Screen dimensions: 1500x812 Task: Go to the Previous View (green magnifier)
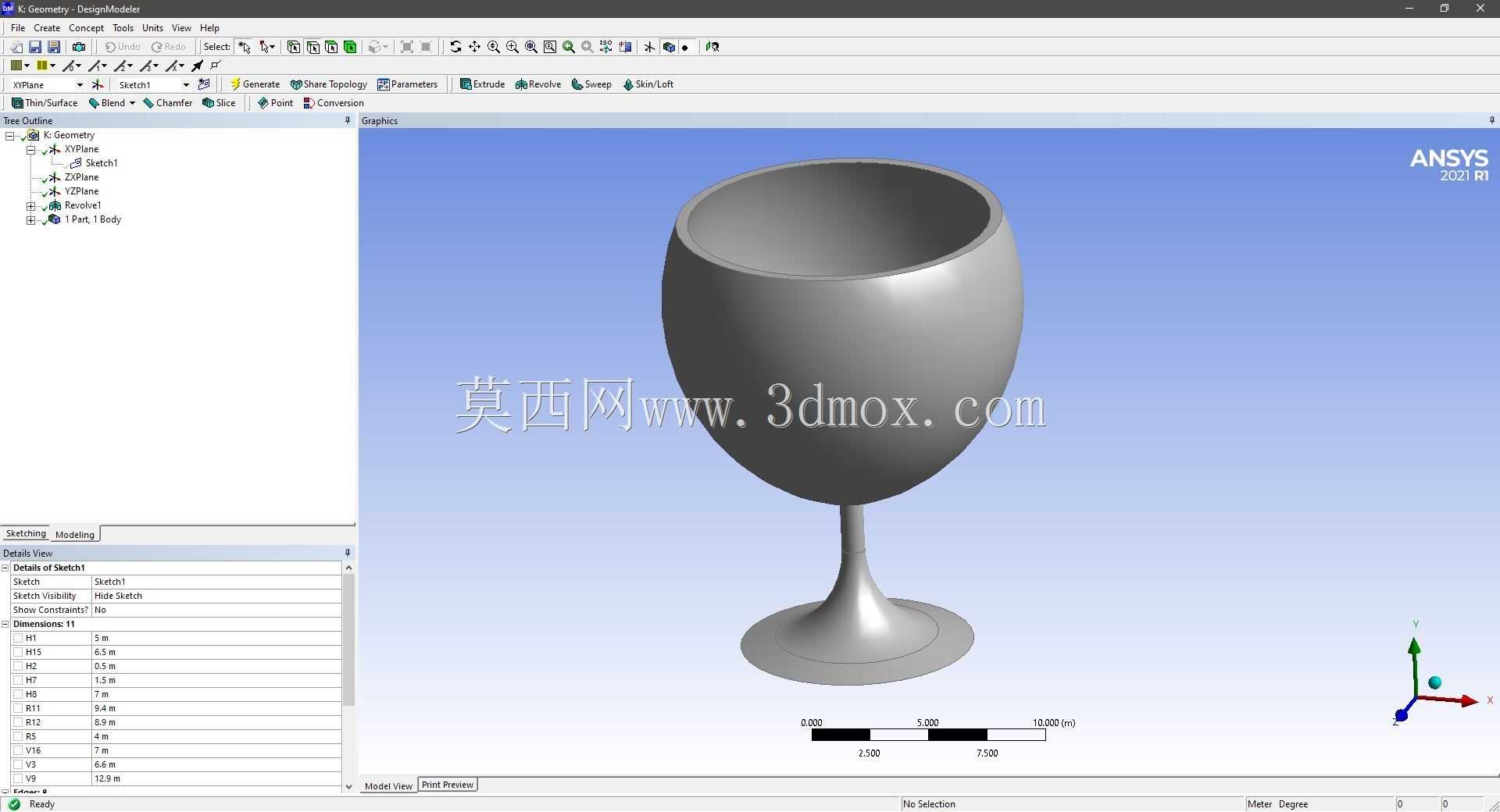pos(569,47)
